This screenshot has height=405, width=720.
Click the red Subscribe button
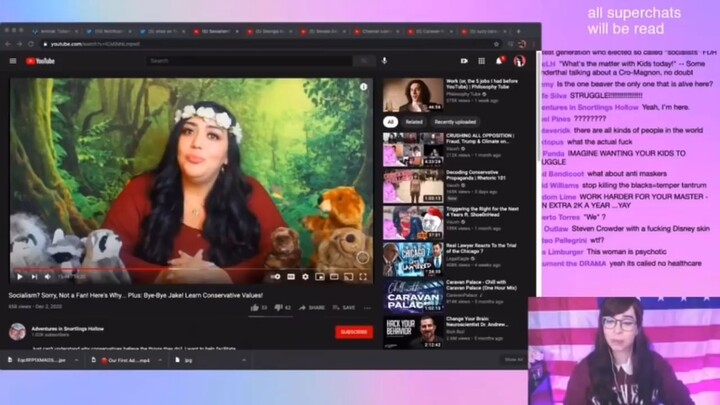coord(354,332)
